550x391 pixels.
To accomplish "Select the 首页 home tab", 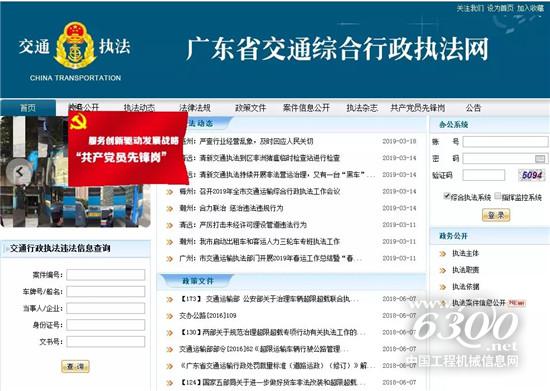I will [28, 108].
